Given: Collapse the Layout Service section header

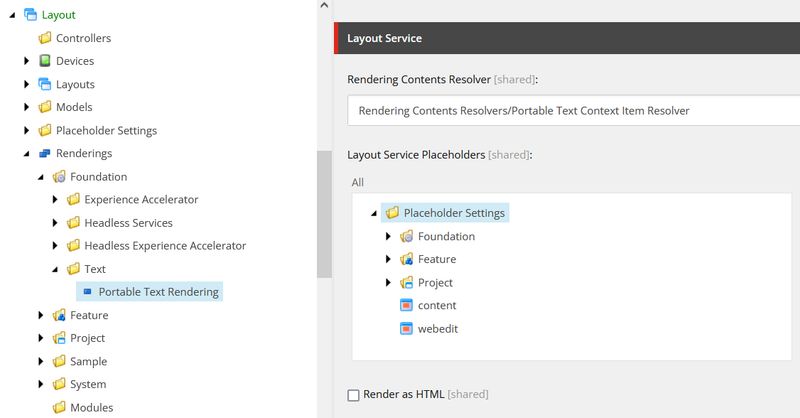Looking at the screenshot, I should pos(567,38).
